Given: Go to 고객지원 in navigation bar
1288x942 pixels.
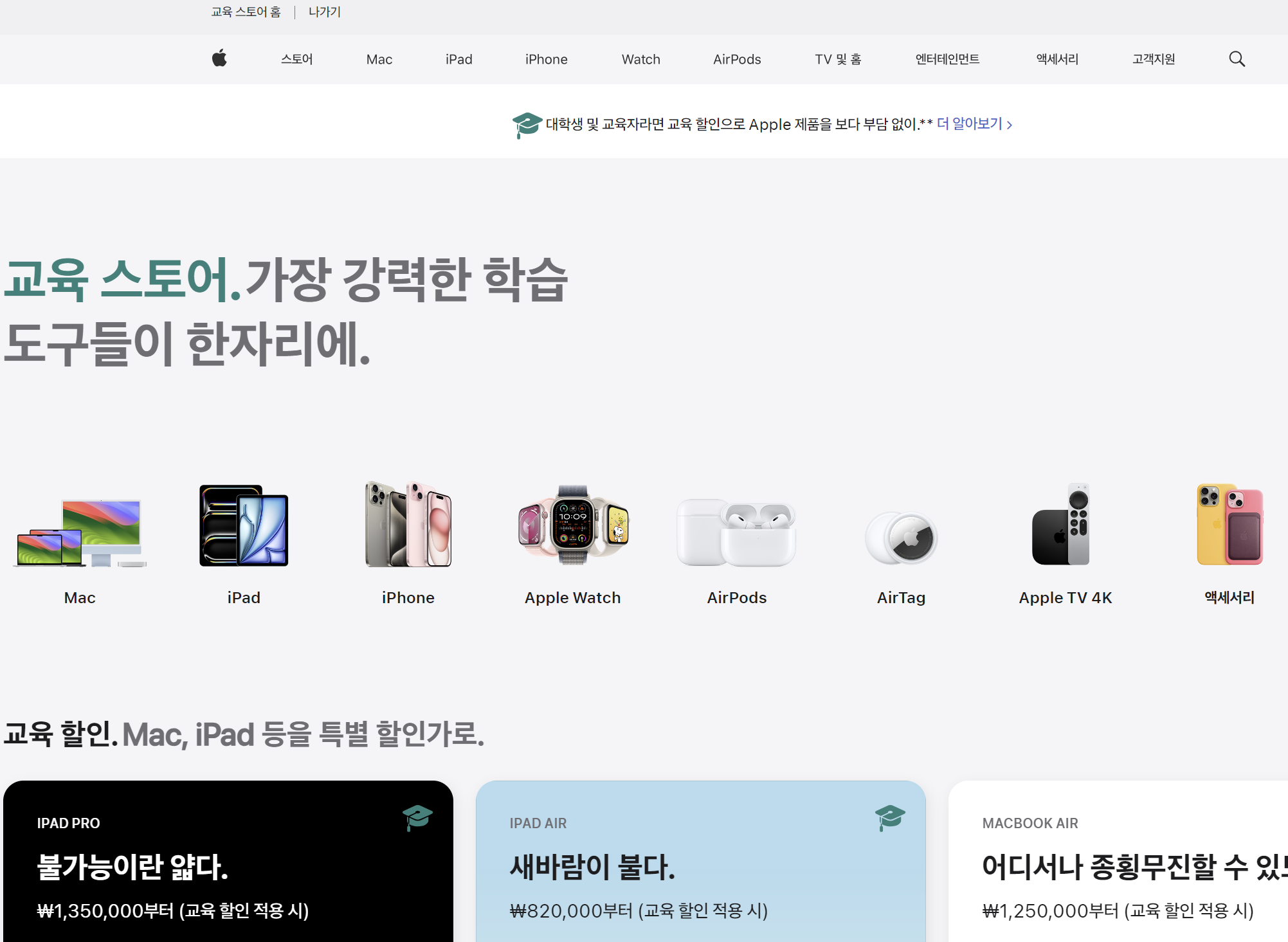Looking at the screenshot, I should click(1153, 59).
